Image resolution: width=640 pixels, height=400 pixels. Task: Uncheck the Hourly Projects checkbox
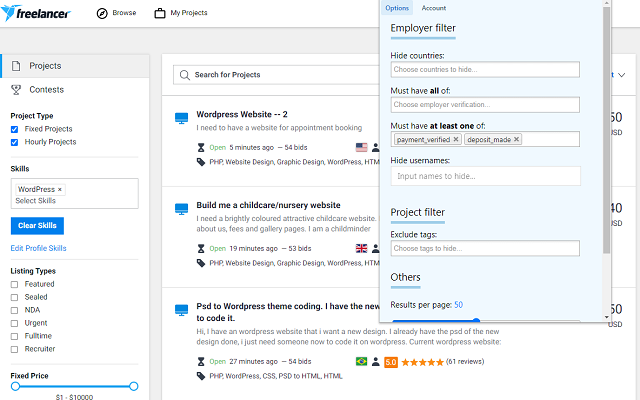[x=14, y=142]
